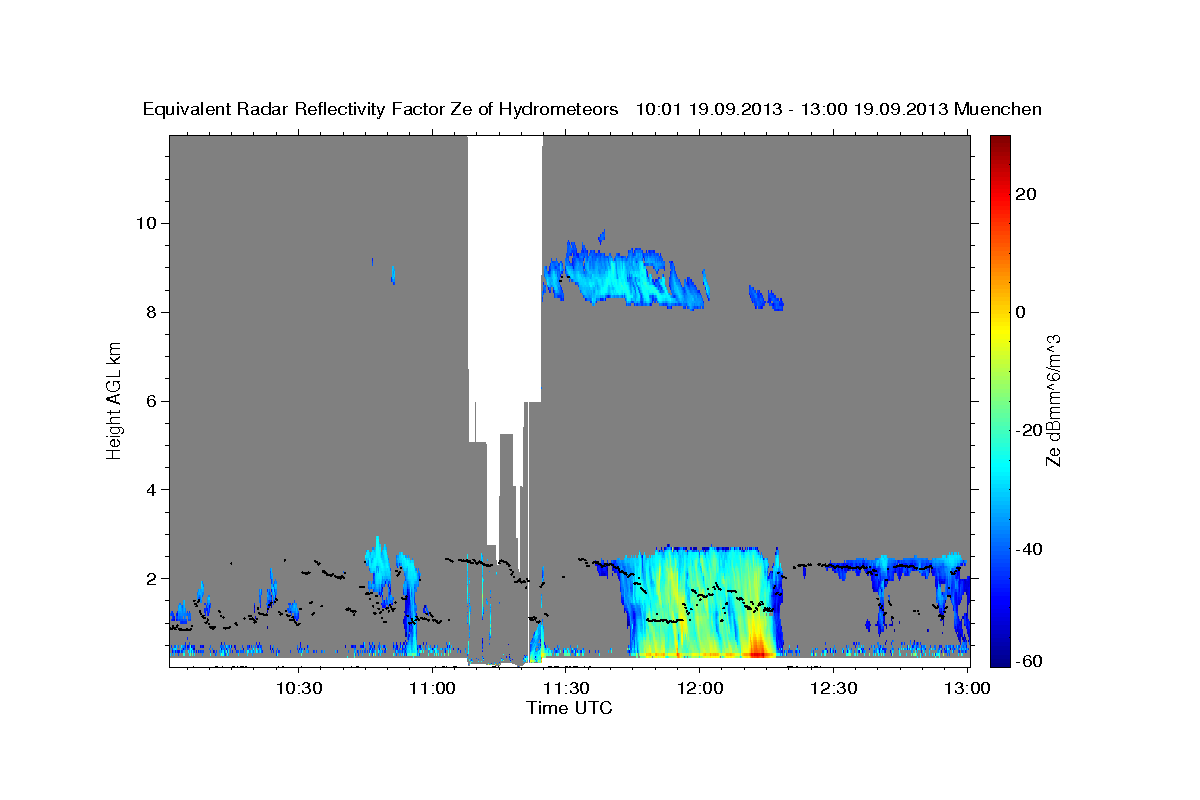Viewport: 1200px width, 800px height.
Task: Click the 'Time UTC' axis label
Action: (x=569, y=708)
